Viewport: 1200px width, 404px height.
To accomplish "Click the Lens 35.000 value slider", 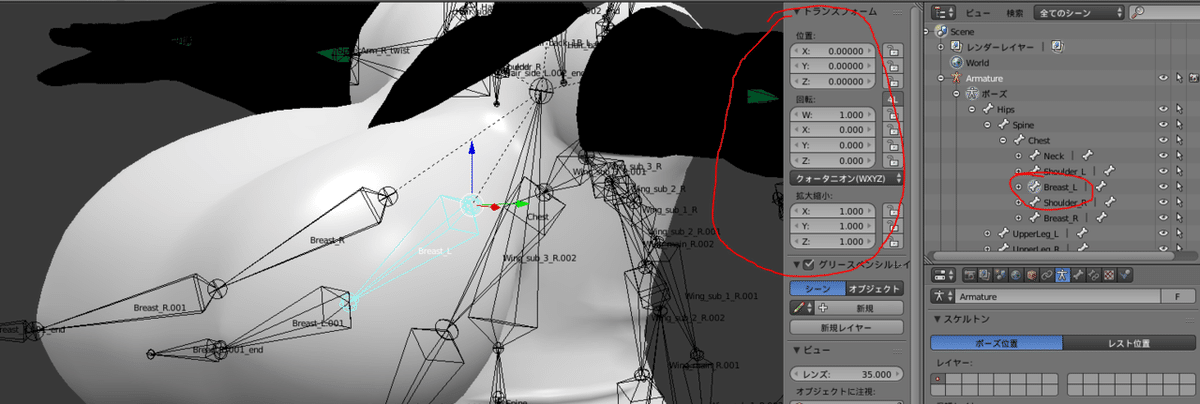I will point(848,372).
